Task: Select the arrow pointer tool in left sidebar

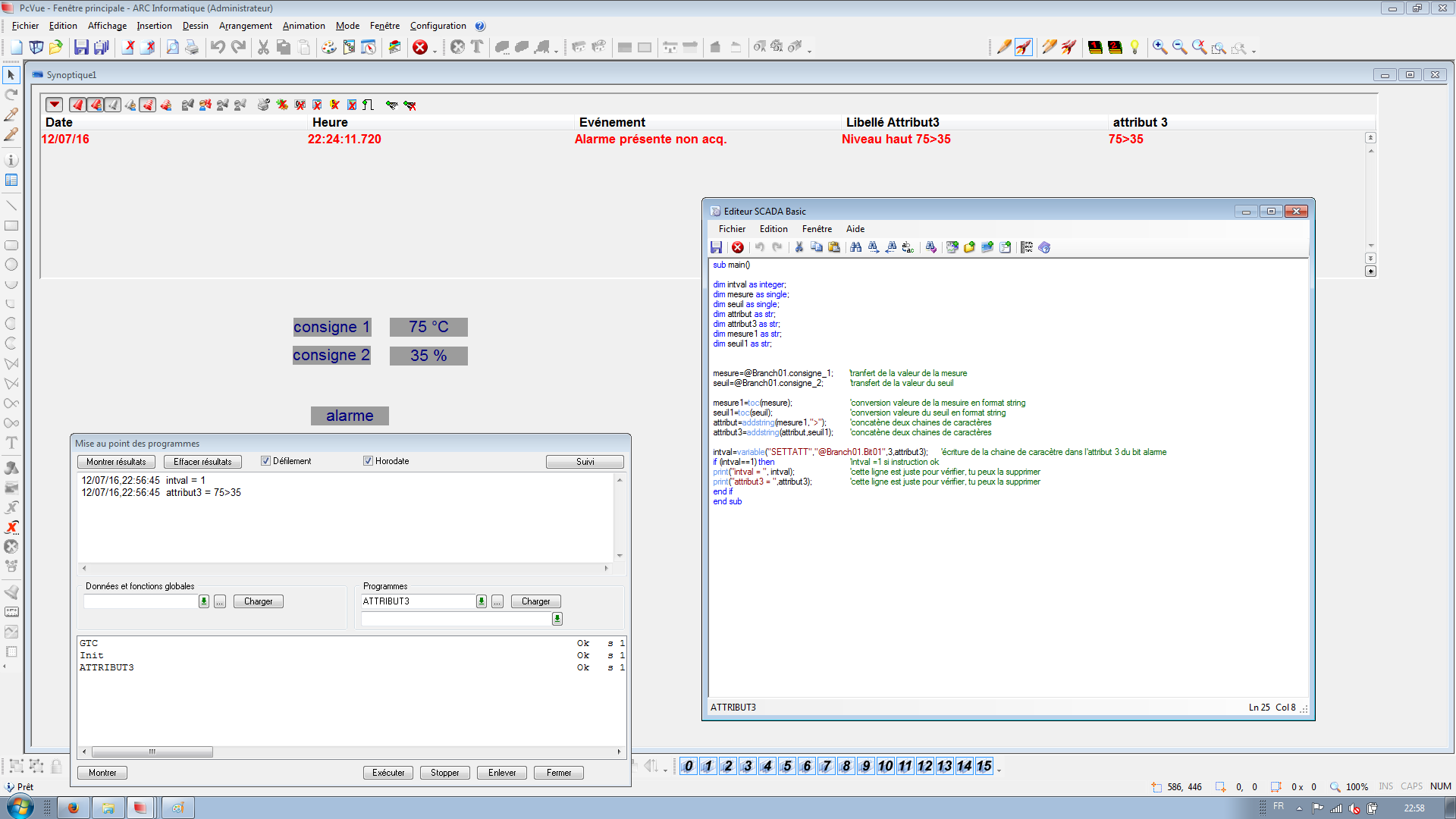Action: tap(11, 74)
